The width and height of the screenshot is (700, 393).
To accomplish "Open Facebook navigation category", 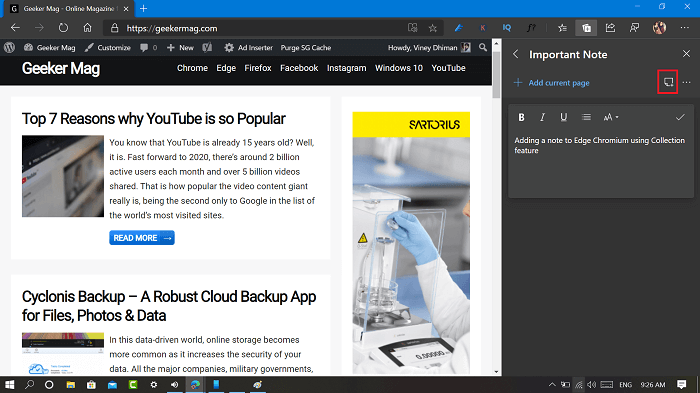I will 299,68.
